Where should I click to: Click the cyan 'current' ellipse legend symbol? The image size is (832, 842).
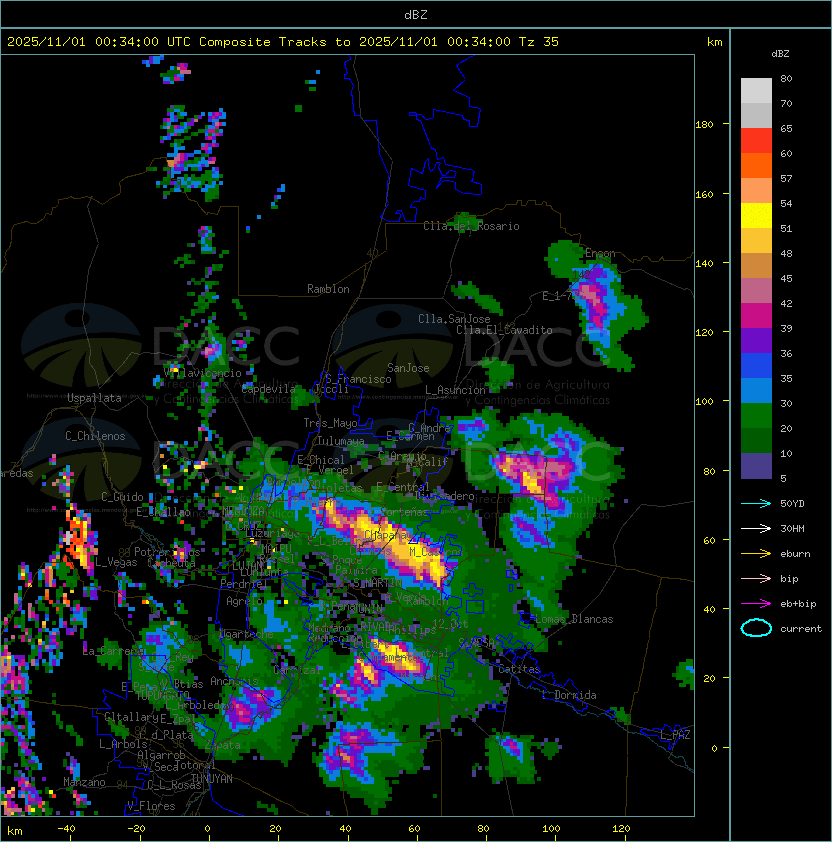756,628
